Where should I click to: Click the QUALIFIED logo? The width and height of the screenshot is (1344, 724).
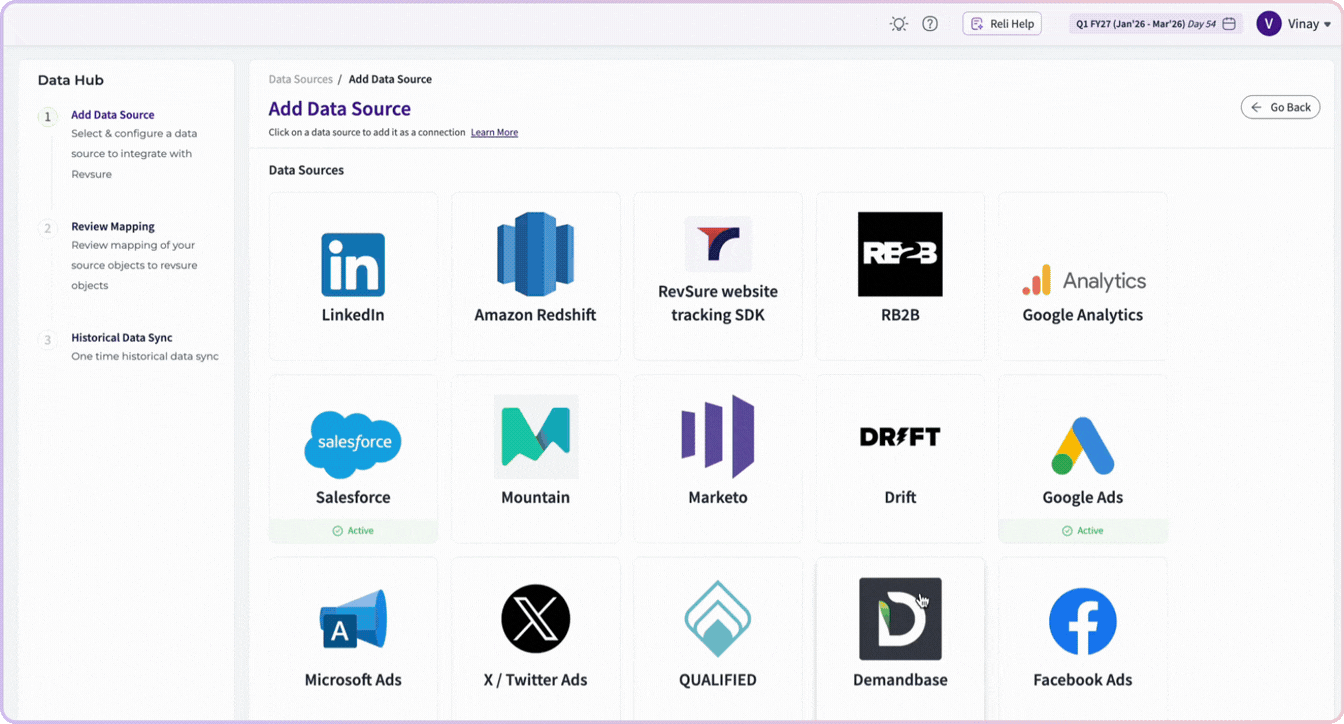pyautogui.click(x=718, y=620)
